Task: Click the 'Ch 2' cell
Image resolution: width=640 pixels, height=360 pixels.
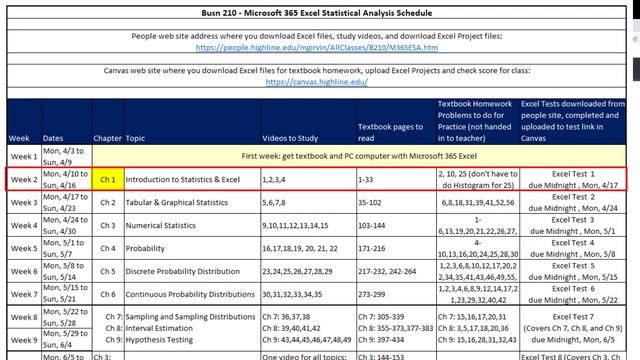Action: 108,202
